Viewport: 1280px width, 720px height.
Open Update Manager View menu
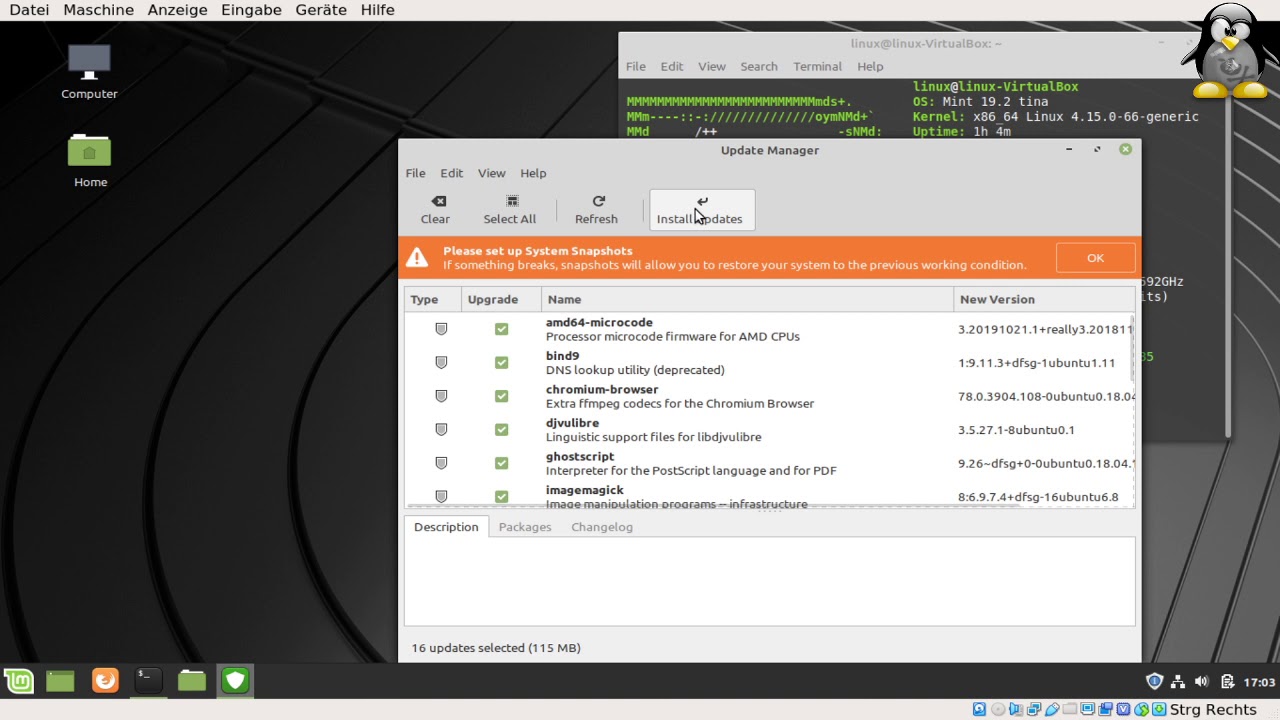pos(491,173)
